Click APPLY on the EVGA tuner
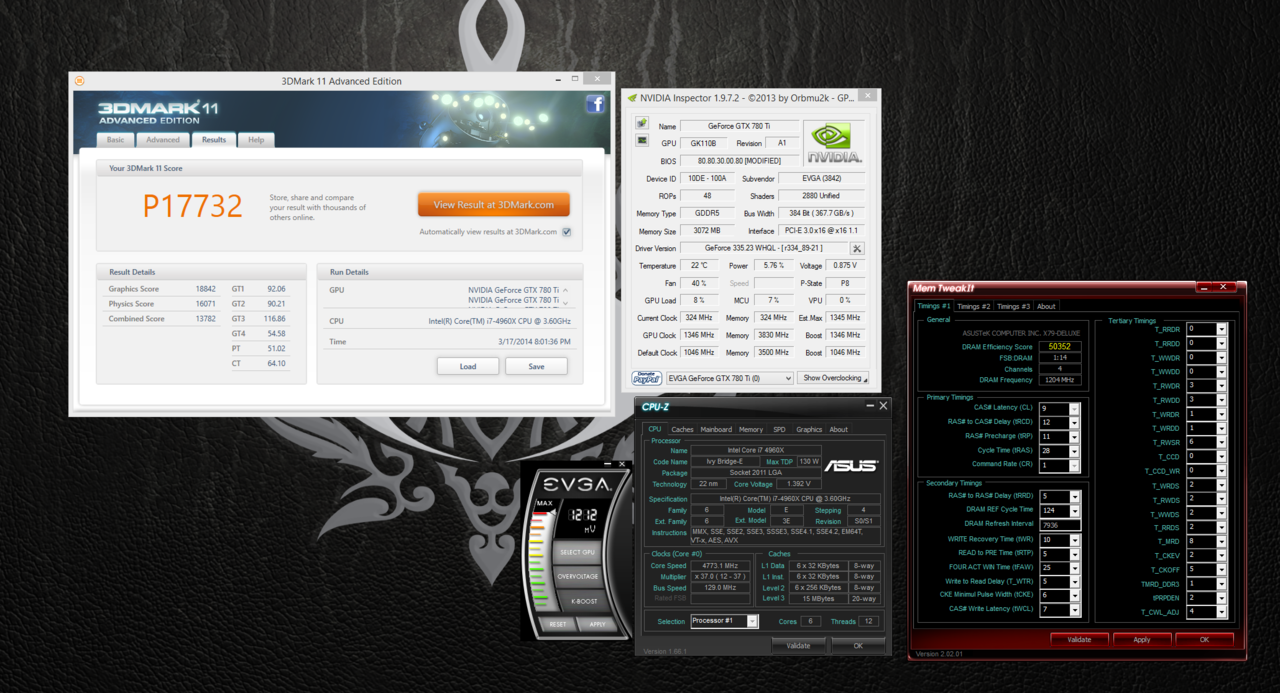Image resolution: width=1280 pixels, height=693 pixels. point(598,624)
